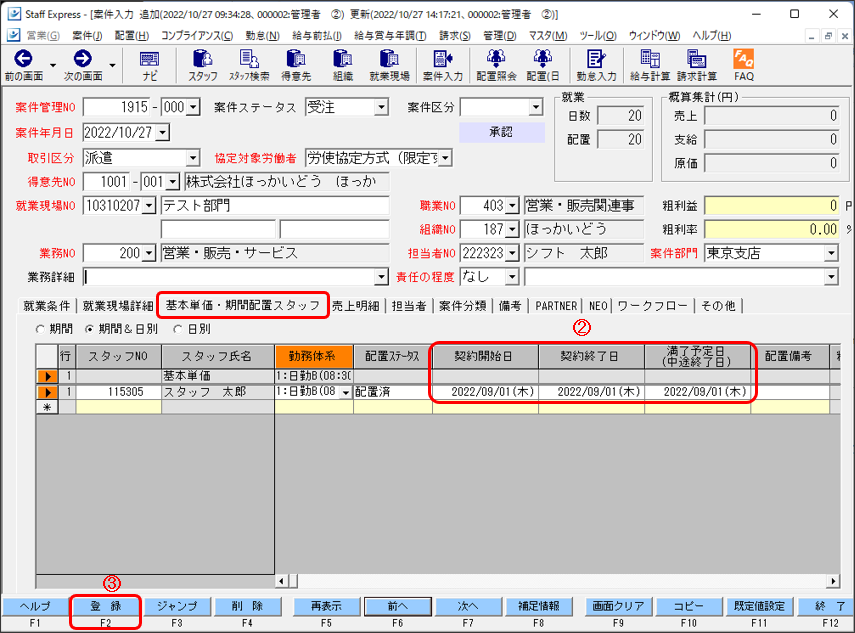The height and width of the screenshot is (633, 855).
Task: Open the 配置照会 toolbar icon
Action: pyautogui.click(x=496, y=65)
